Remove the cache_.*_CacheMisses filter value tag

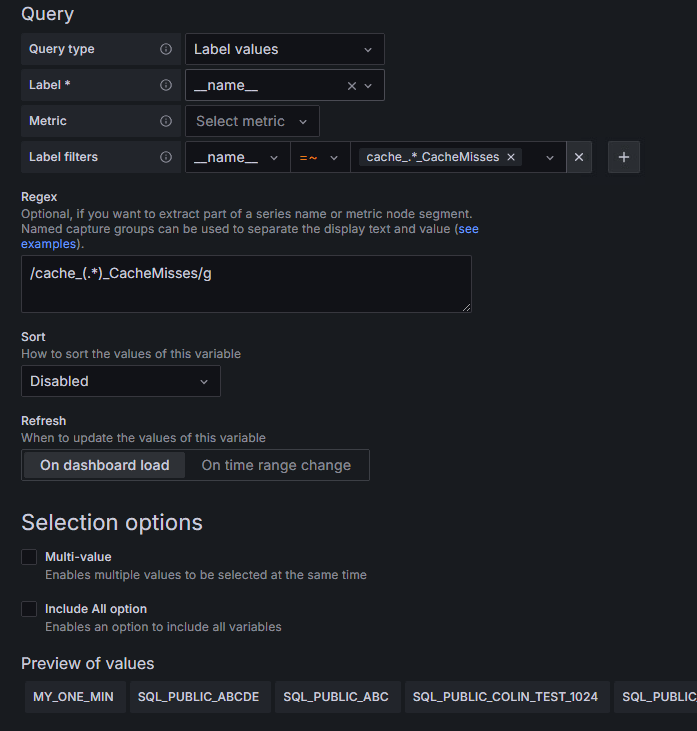pos(511,157)
